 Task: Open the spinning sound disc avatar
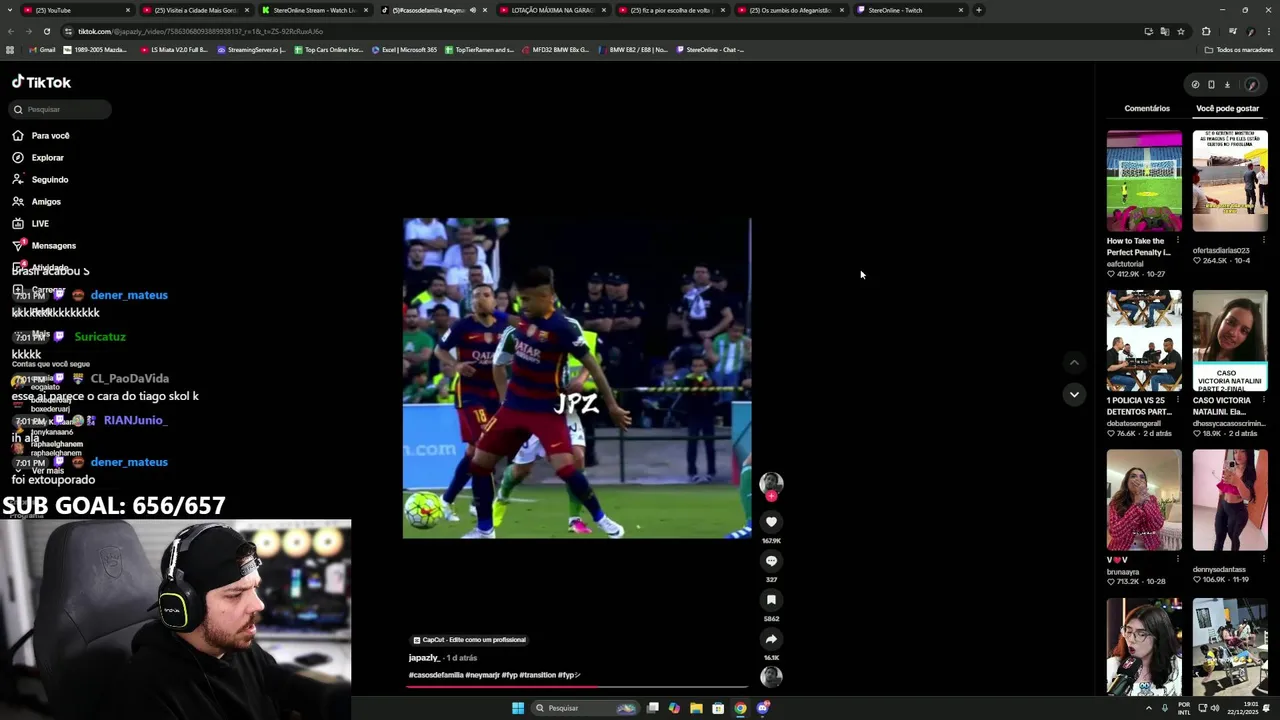tap(771, 677)
